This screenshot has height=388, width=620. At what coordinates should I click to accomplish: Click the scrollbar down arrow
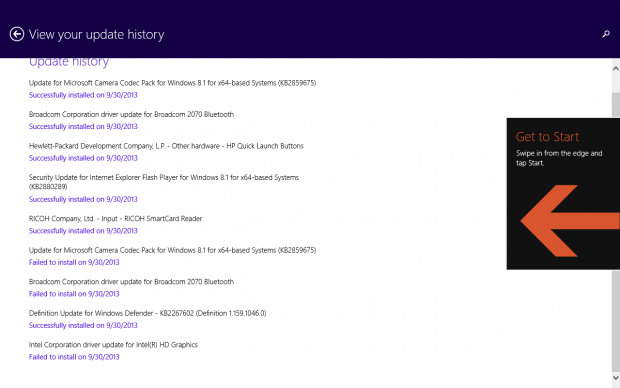click(616, 378)
